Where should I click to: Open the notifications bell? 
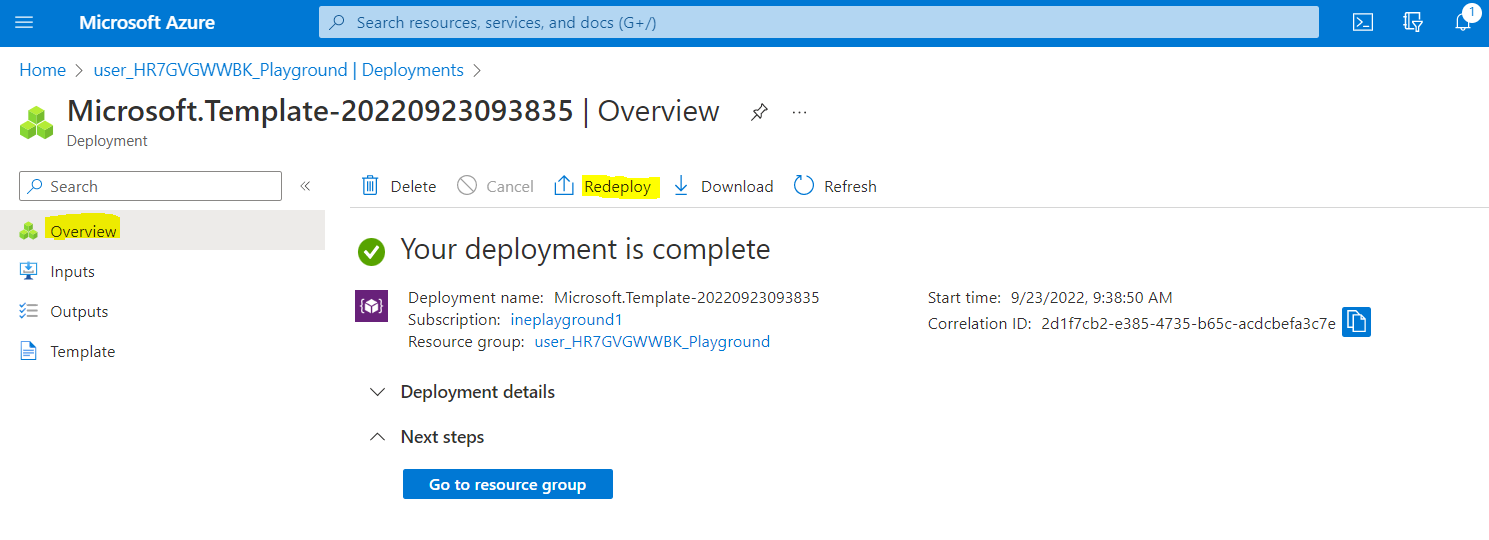1464,22
